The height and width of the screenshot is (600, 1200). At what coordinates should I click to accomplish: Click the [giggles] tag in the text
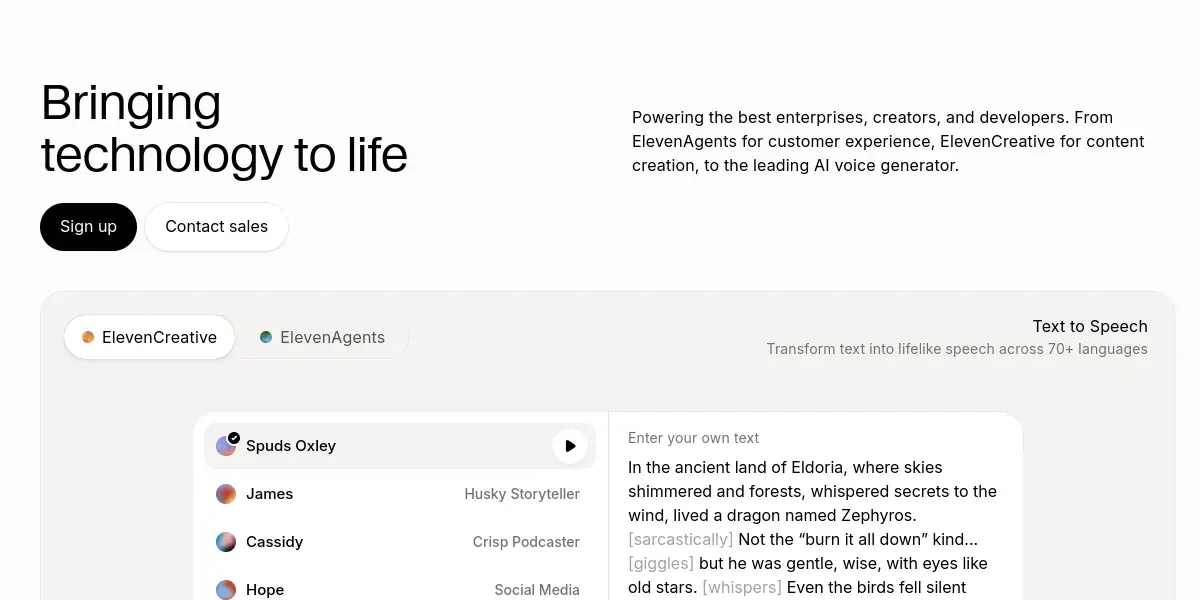pos(661,564)
